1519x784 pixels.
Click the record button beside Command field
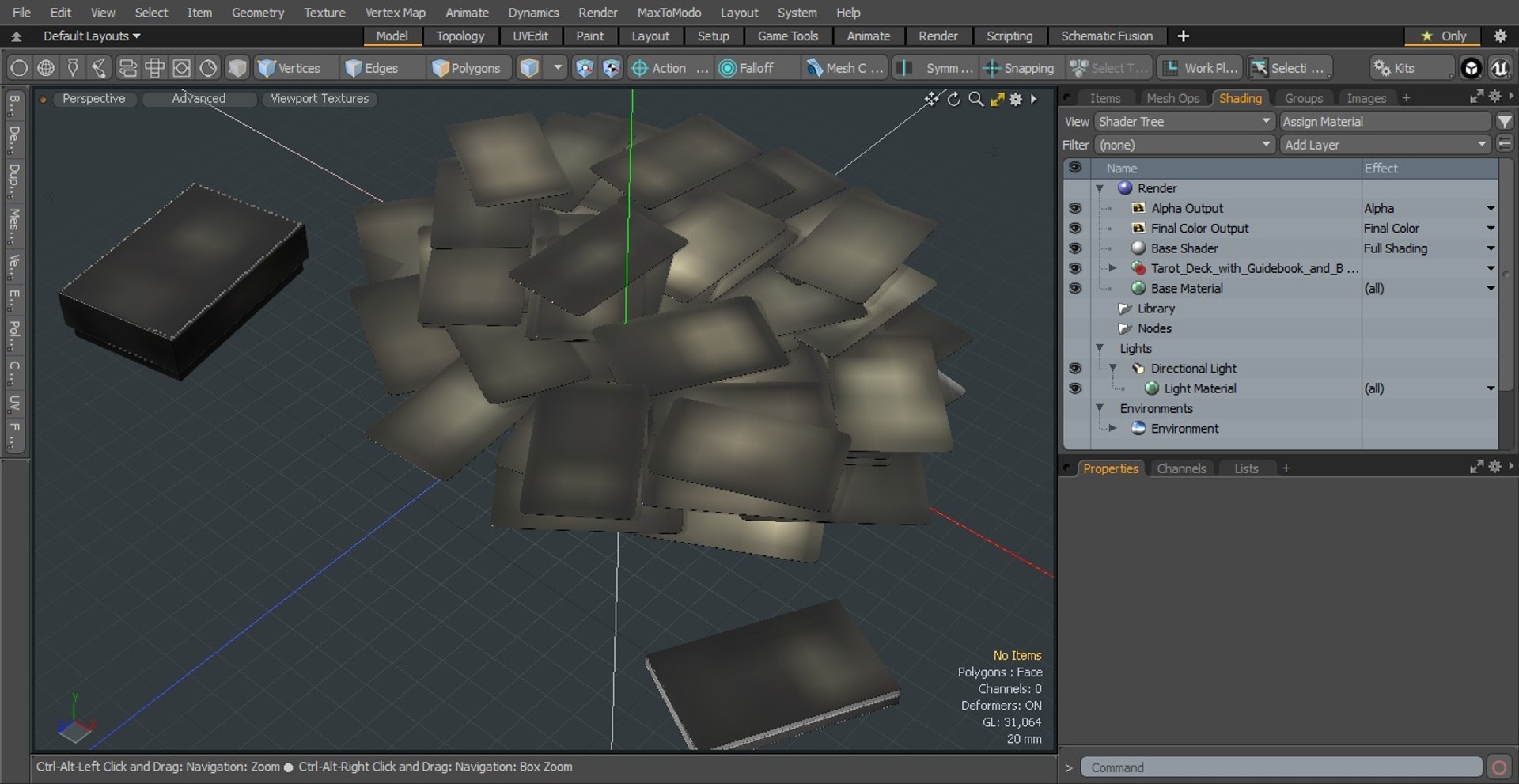click(1498, 767)
